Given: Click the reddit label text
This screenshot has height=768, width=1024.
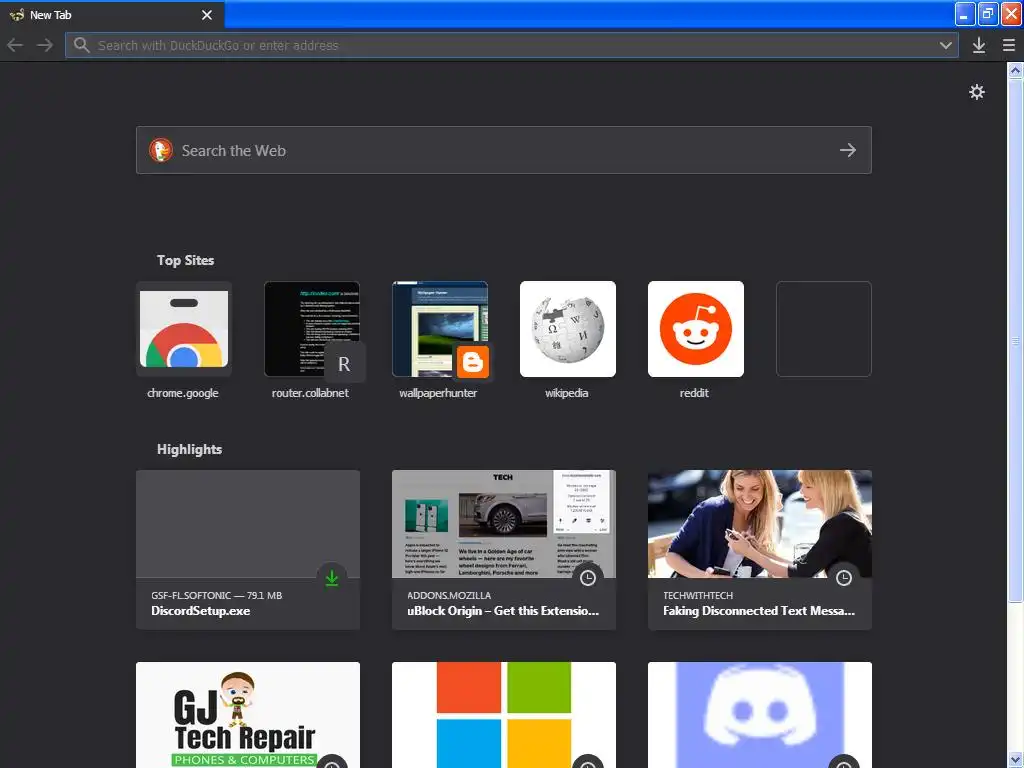Looking at the screenshot, I should pyautogui.click(x=694, y=393).
